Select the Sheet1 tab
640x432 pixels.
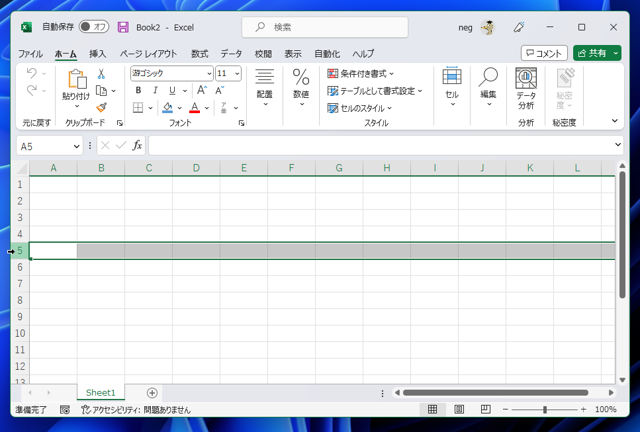(100, 393)
